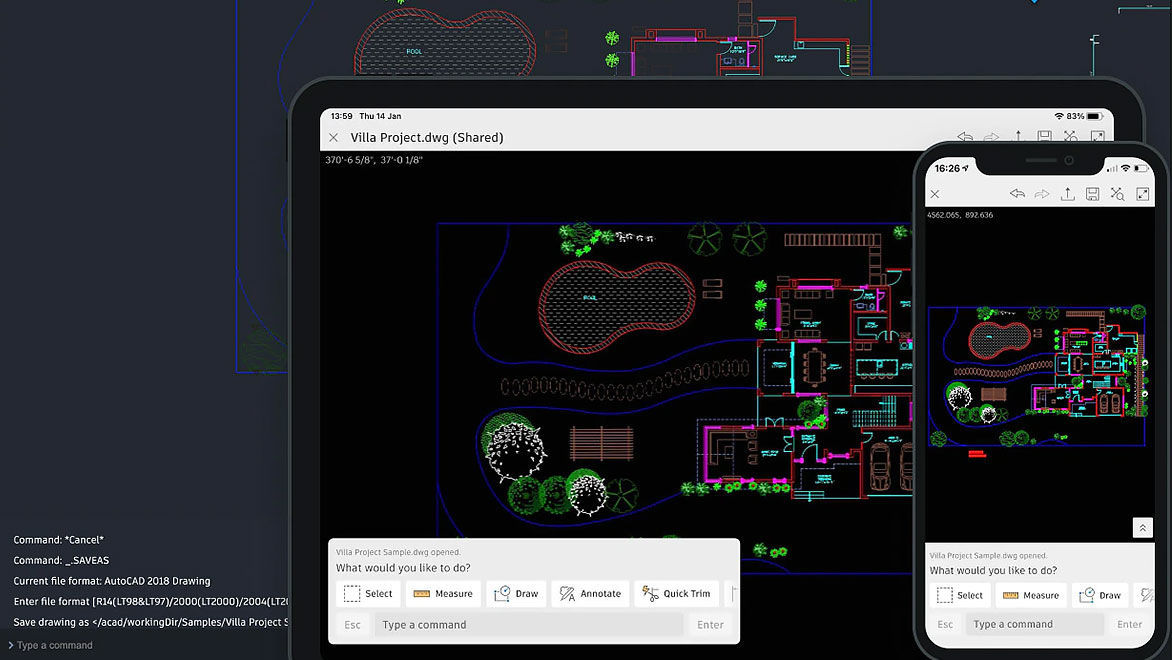This screenshot has height=660, width=1172.
Task: Tap the Select button on the iPhone
Action: click(959, 595)
